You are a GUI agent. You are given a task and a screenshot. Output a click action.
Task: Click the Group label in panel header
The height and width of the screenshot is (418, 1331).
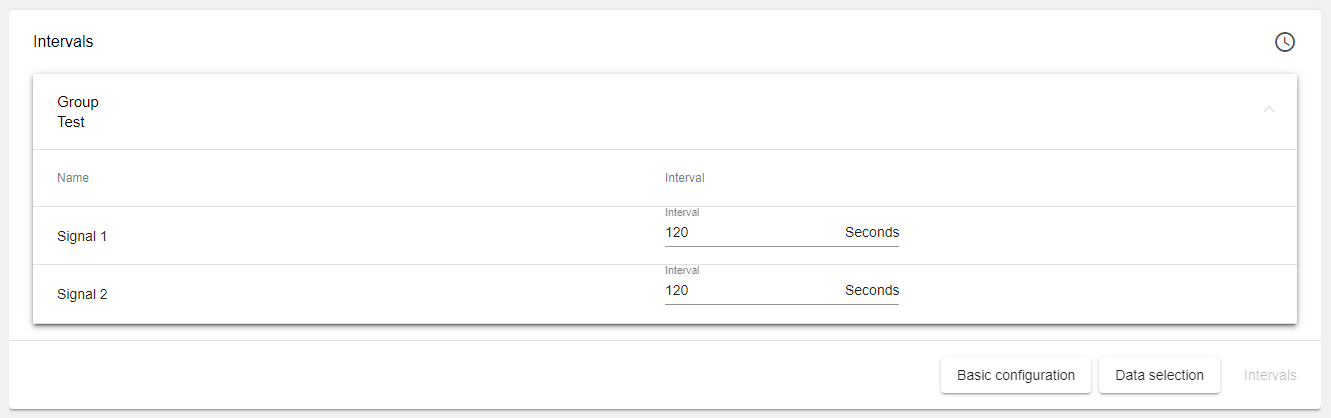pyautogui.click(x=78, y=102)
